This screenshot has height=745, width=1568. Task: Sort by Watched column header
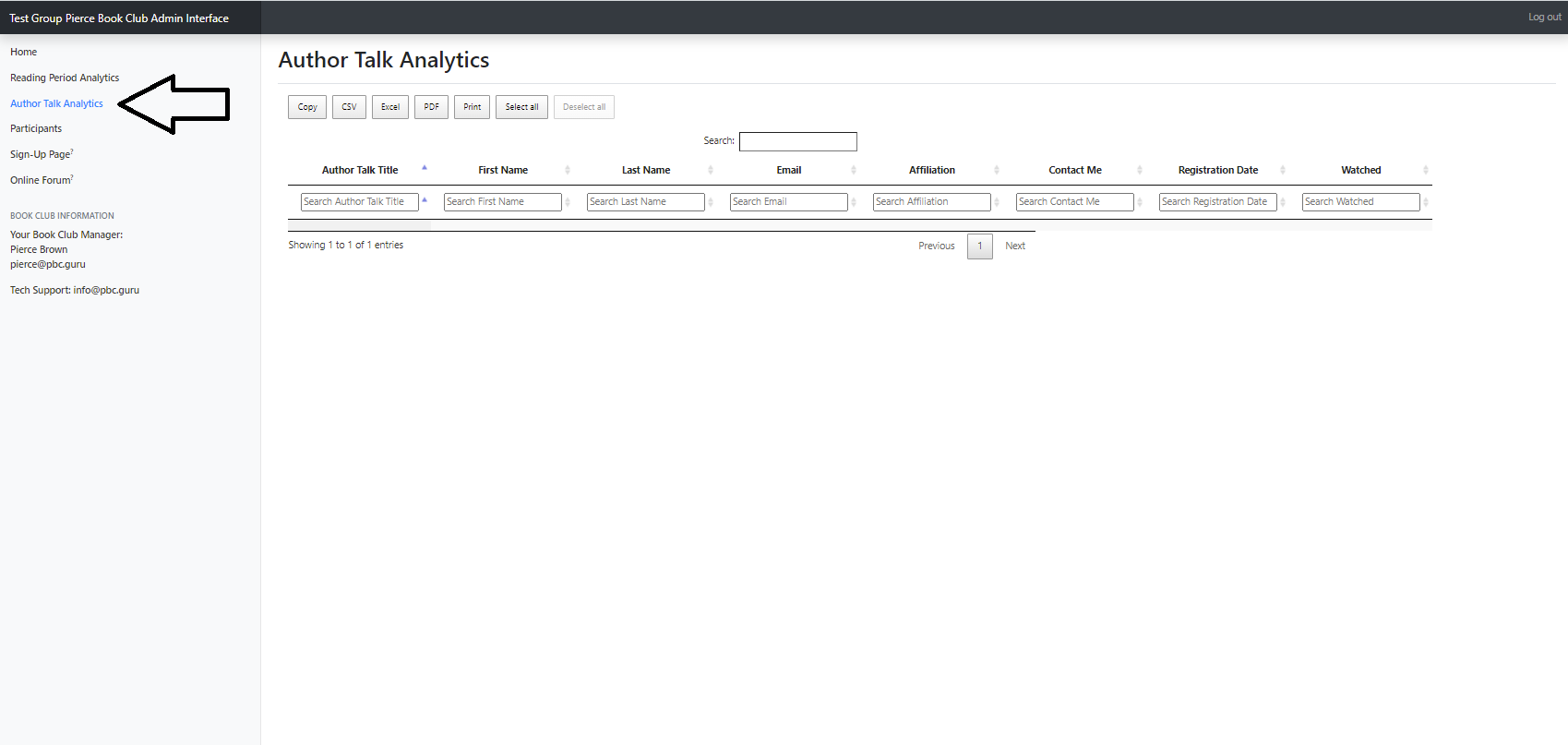click(x=1360, y=170)
